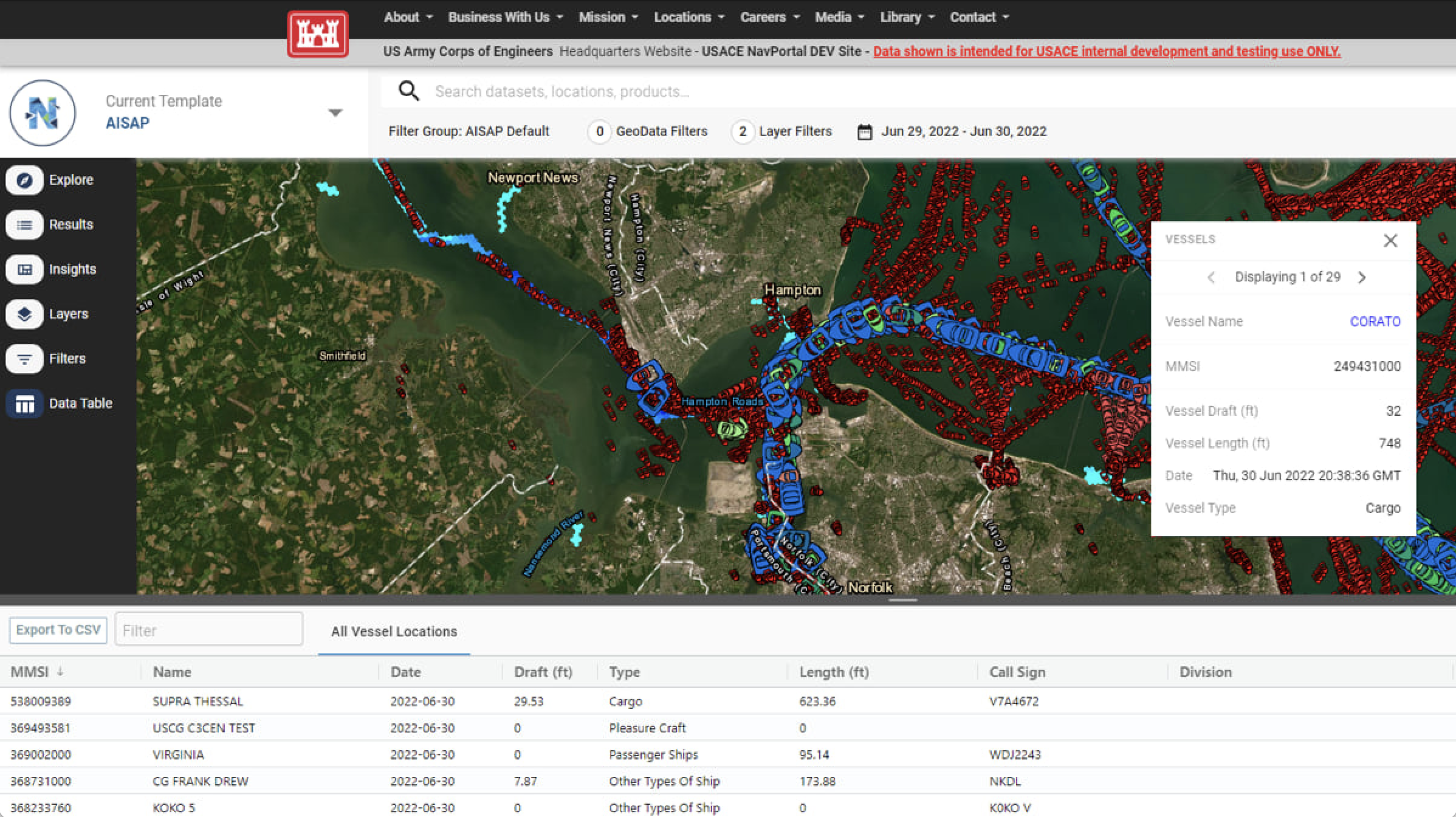
Task: Show next vessel with right chevron
Action: click(x=1362, y=277)
